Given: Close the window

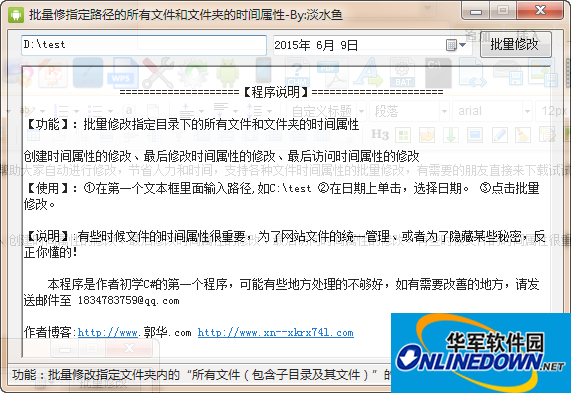Looking at the screenshot, I should [540, 11].
